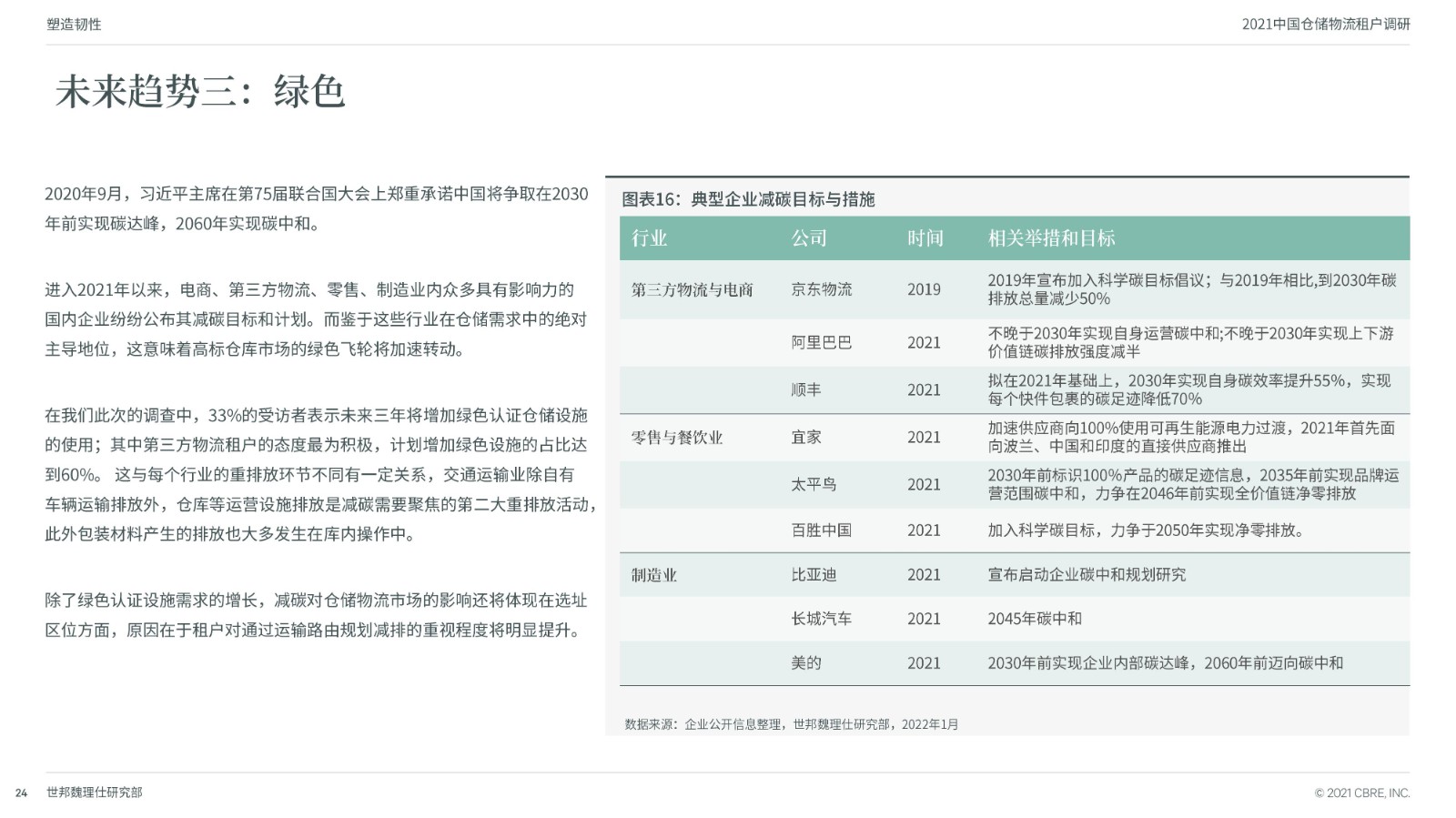This screenshot has width=1456, height=818.
Task: Click the 零售与餐饮业 industry cell
Action: (x=677, y=438)
